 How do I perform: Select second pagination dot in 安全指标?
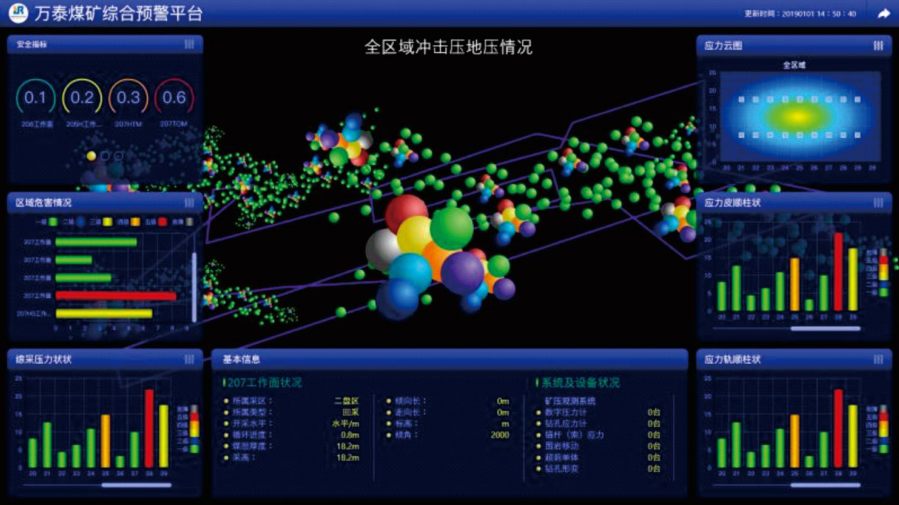click(105, 155)
